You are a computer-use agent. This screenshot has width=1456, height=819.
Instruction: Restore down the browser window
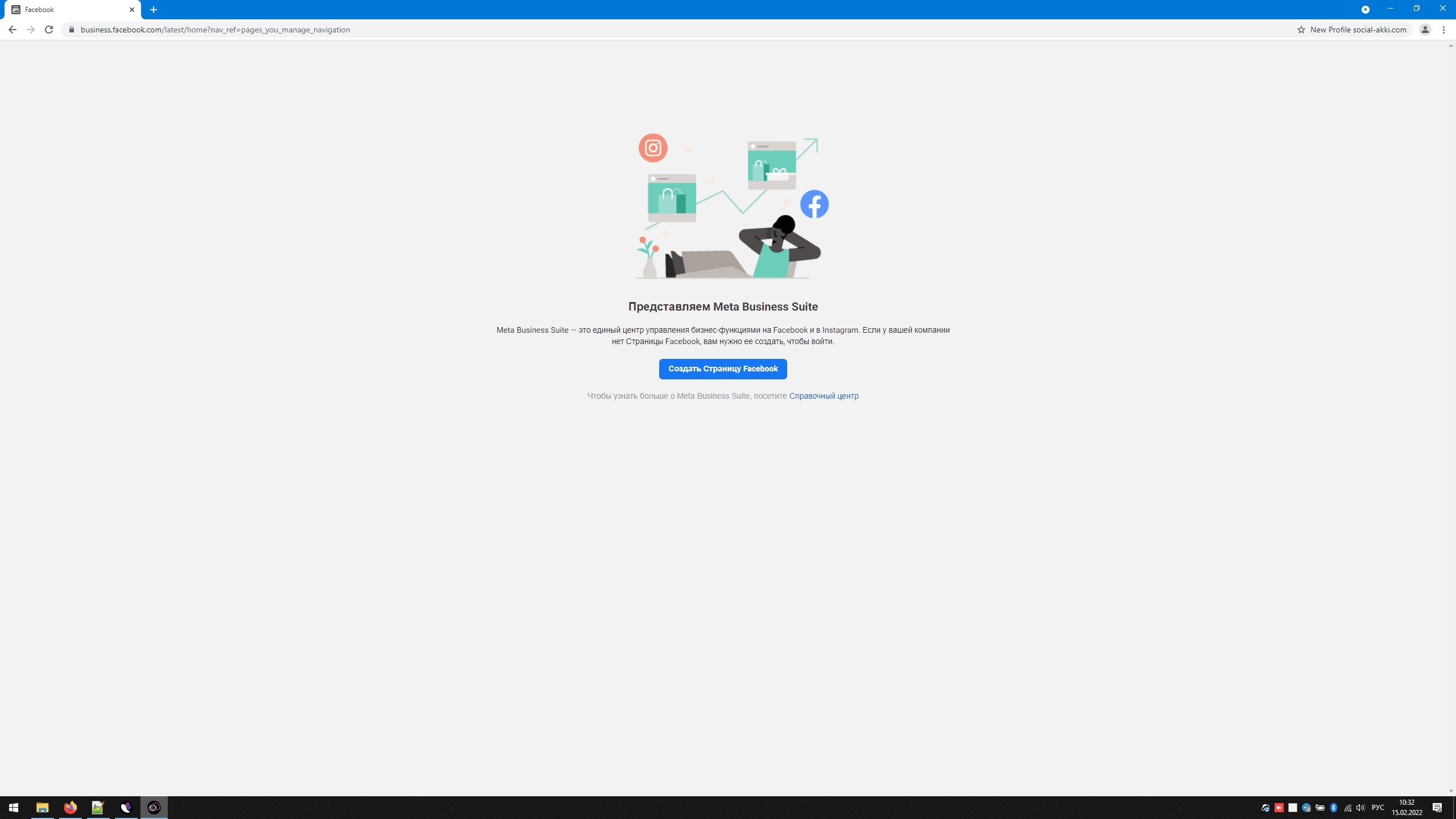click(1417, 9)
